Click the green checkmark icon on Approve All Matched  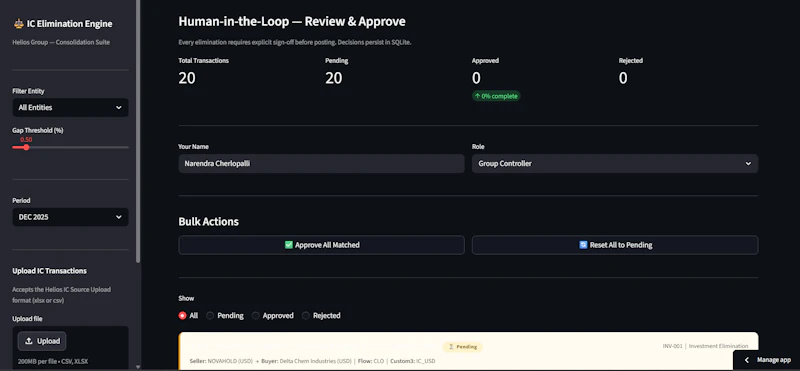point(289,245)
